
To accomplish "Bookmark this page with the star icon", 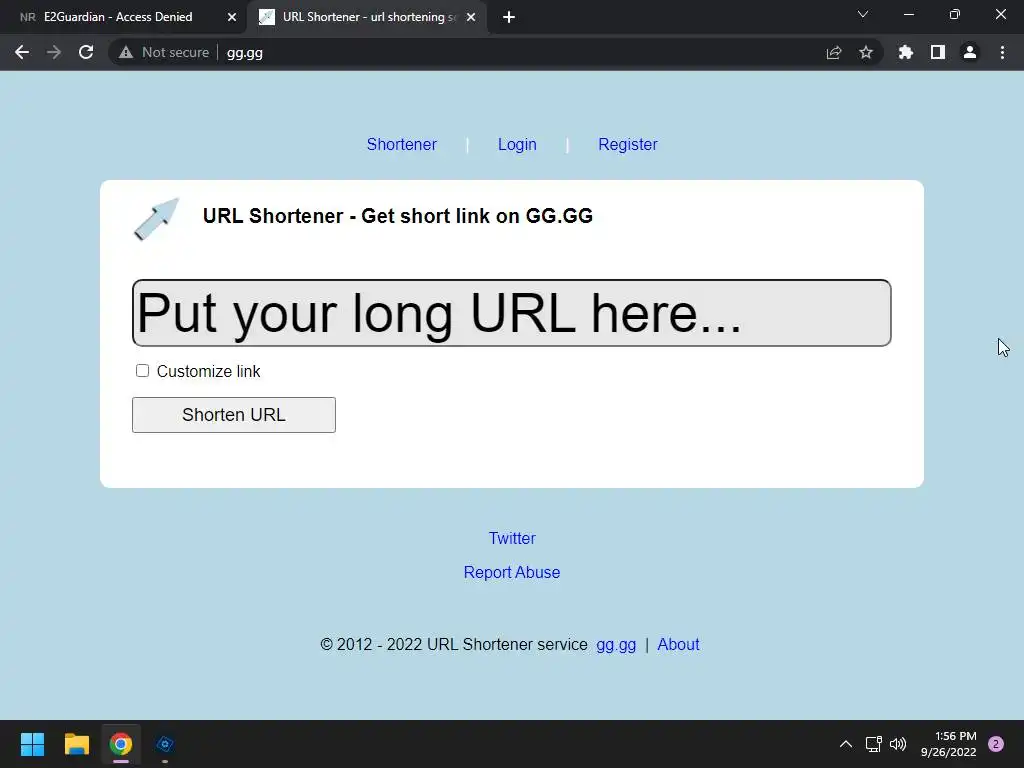I will coord(866,52).
